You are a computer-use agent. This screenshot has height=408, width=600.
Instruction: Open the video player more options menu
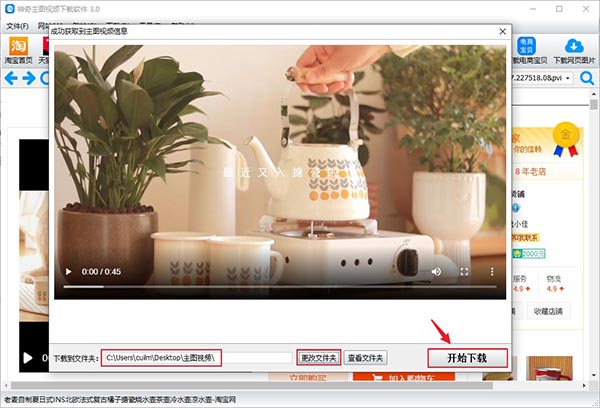click(491, 271)
